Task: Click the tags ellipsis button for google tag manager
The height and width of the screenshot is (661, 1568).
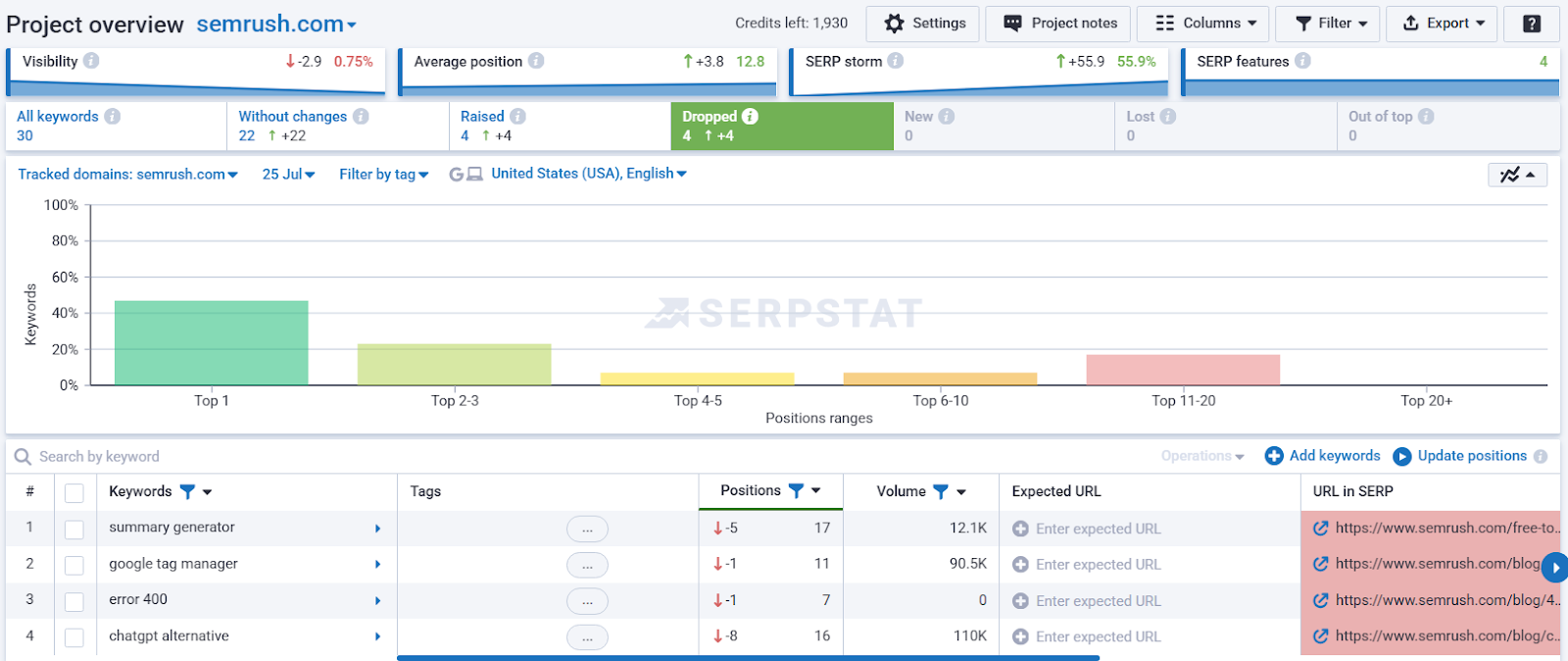Action: coord(587,565)
